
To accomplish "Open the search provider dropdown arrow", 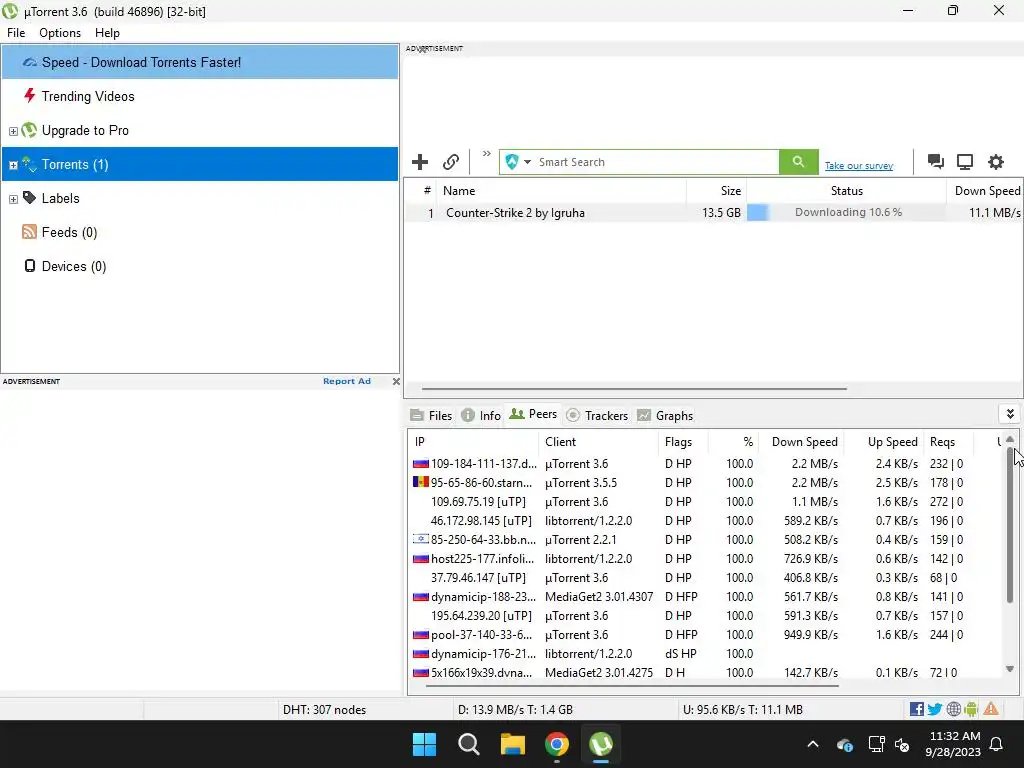I will (527, 162).
